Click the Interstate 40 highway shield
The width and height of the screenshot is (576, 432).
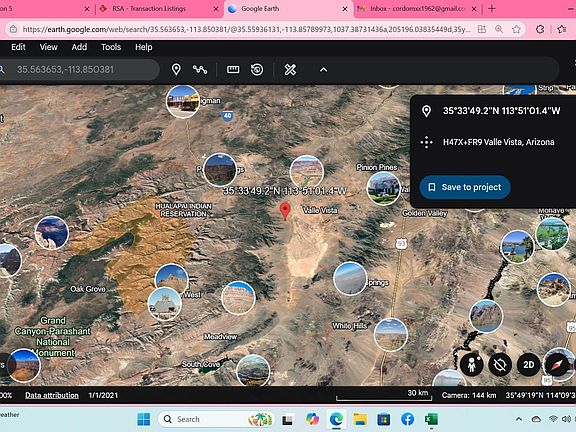(227, 116)
